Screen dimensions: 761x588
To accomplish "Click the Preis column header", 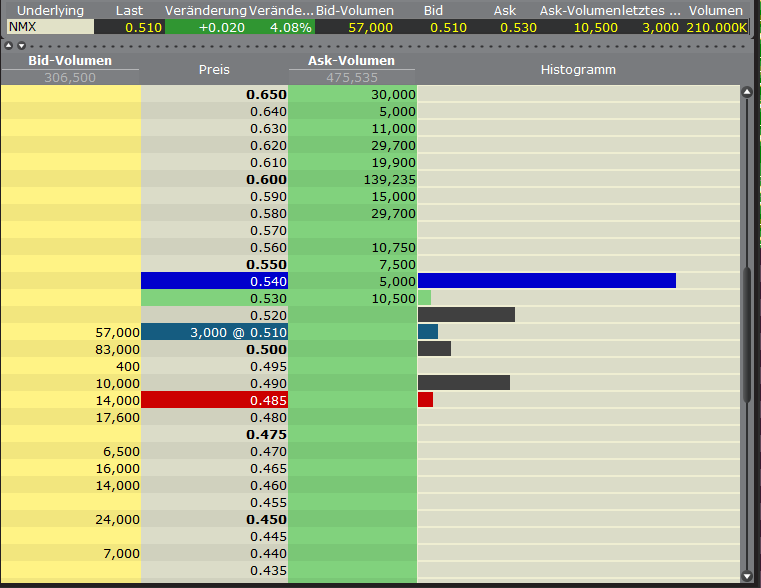I will (214, 70).
